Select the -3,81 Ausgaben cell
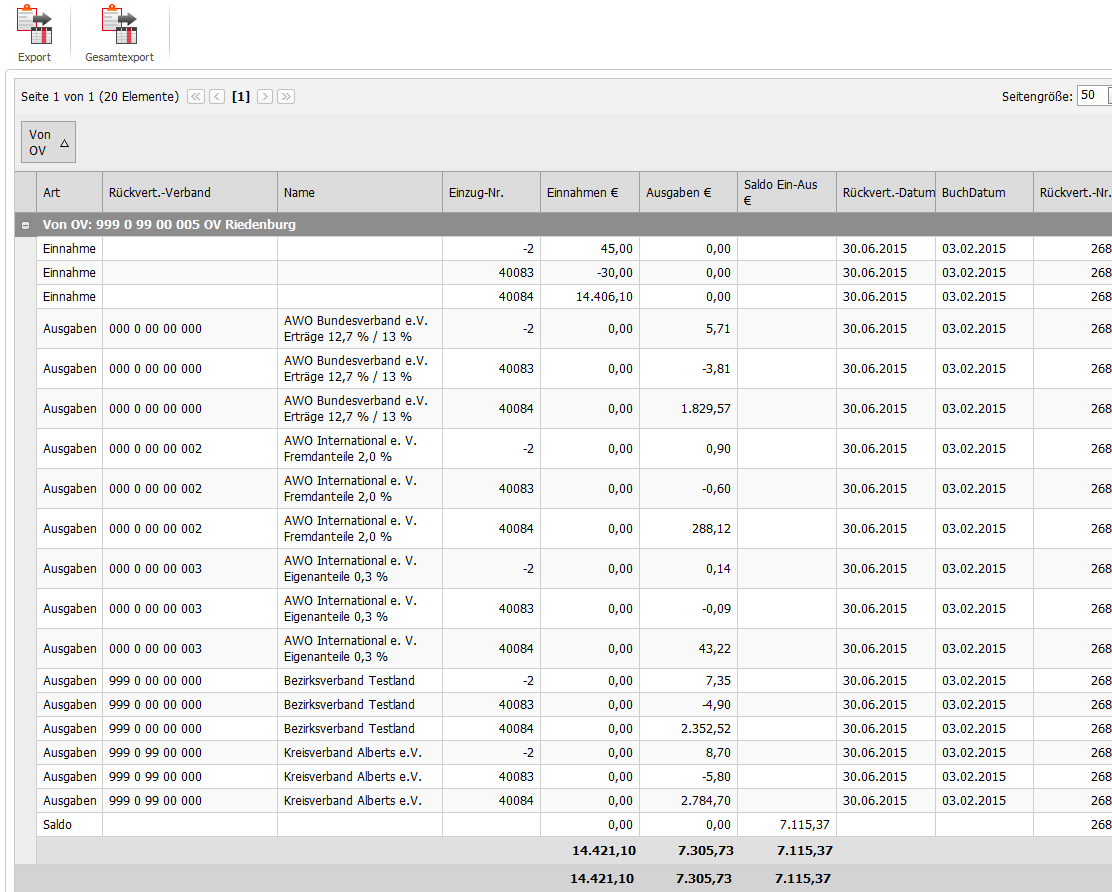This screenshot has width=1112, height=892. (x=689, y=369)
